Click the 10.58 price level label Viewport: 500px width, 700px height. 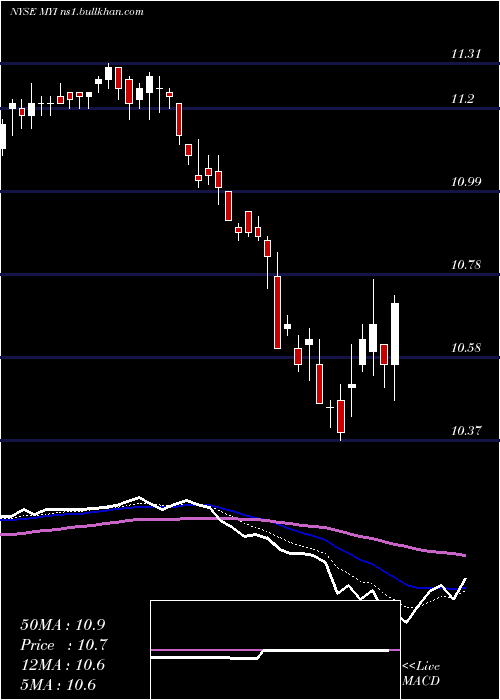[x=464, y=348]
